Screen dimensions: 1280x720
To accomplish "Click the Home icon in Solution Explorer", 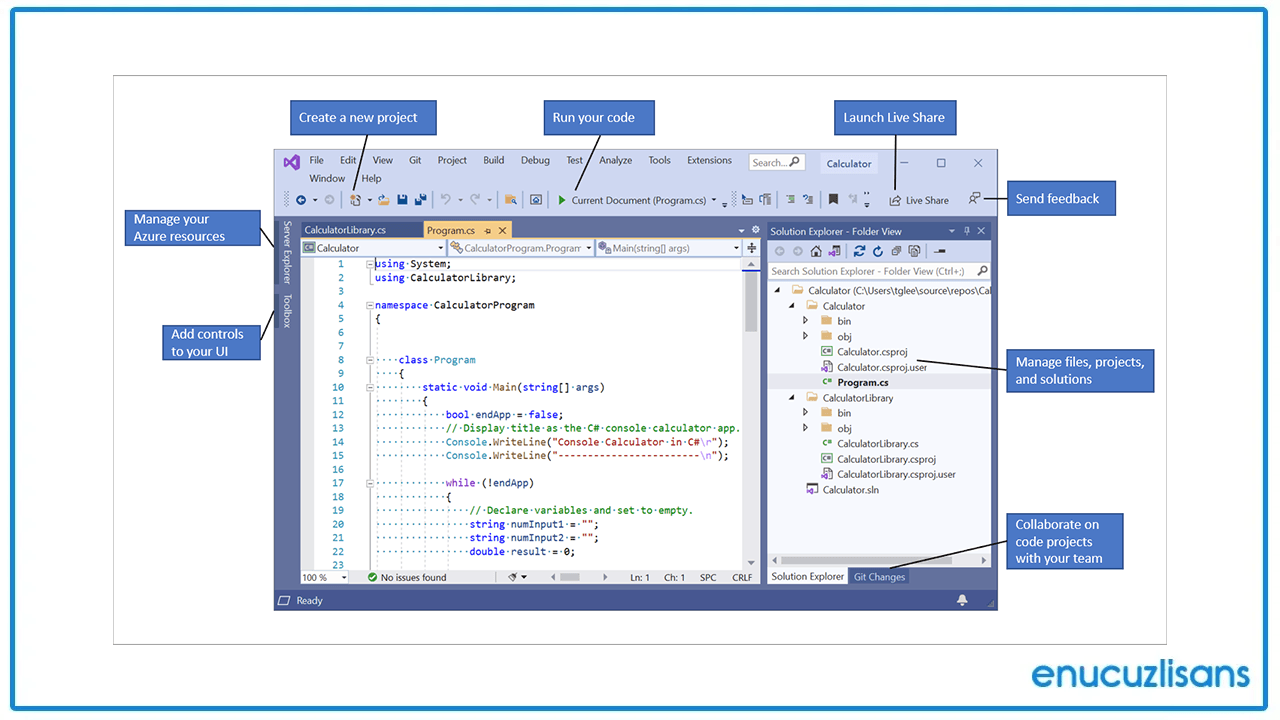I will point(816,251).
